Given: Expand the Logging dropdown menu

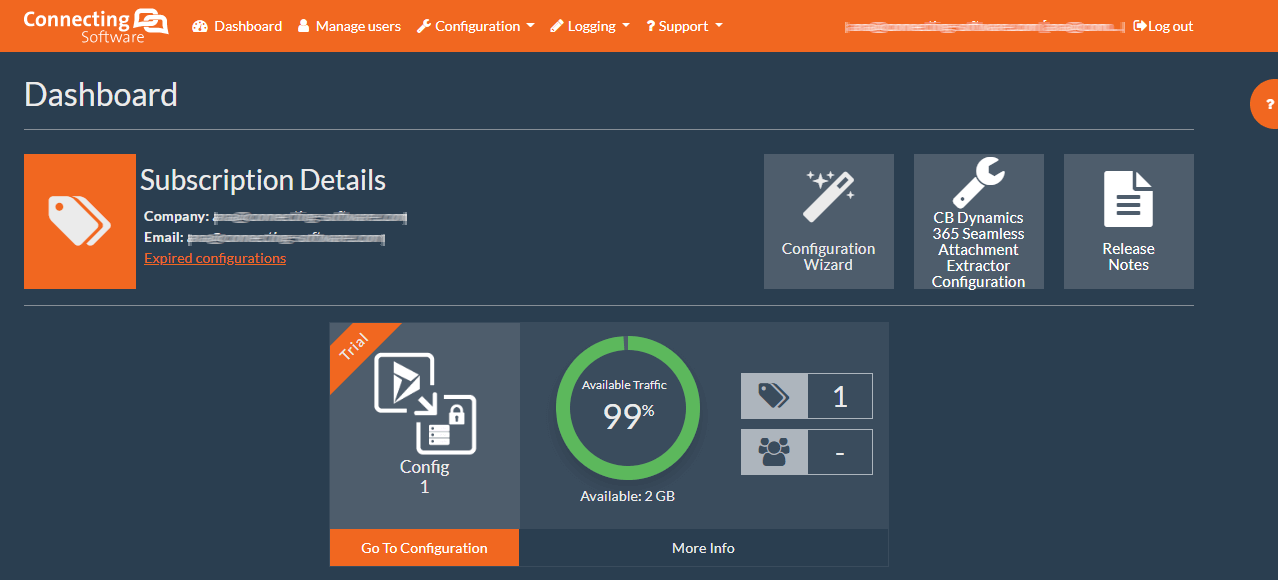Looking at the screenshot, I should [590, 26].
